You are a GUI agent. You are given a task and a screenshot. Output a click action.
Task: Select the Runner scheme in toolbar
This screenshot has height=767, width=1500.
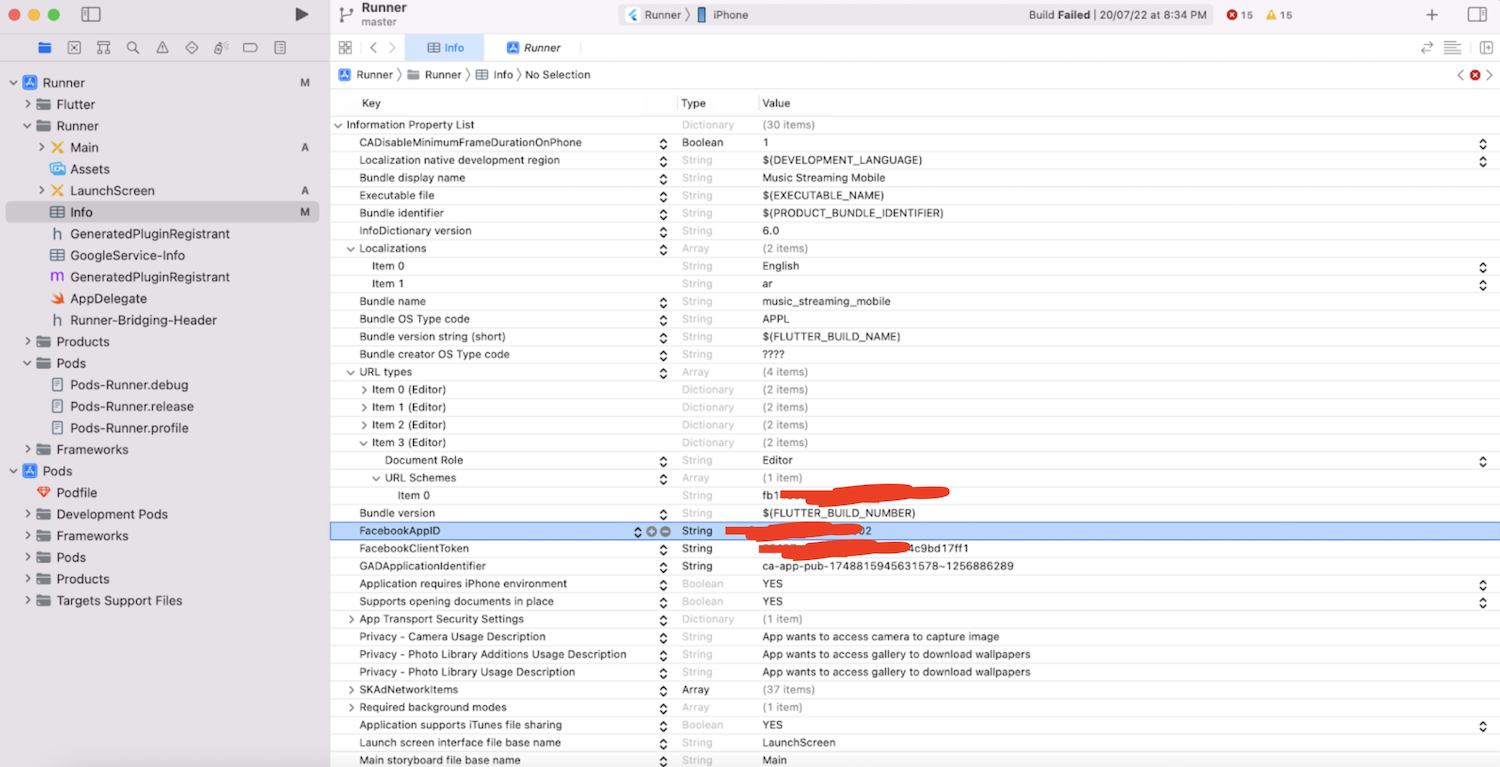654,15
